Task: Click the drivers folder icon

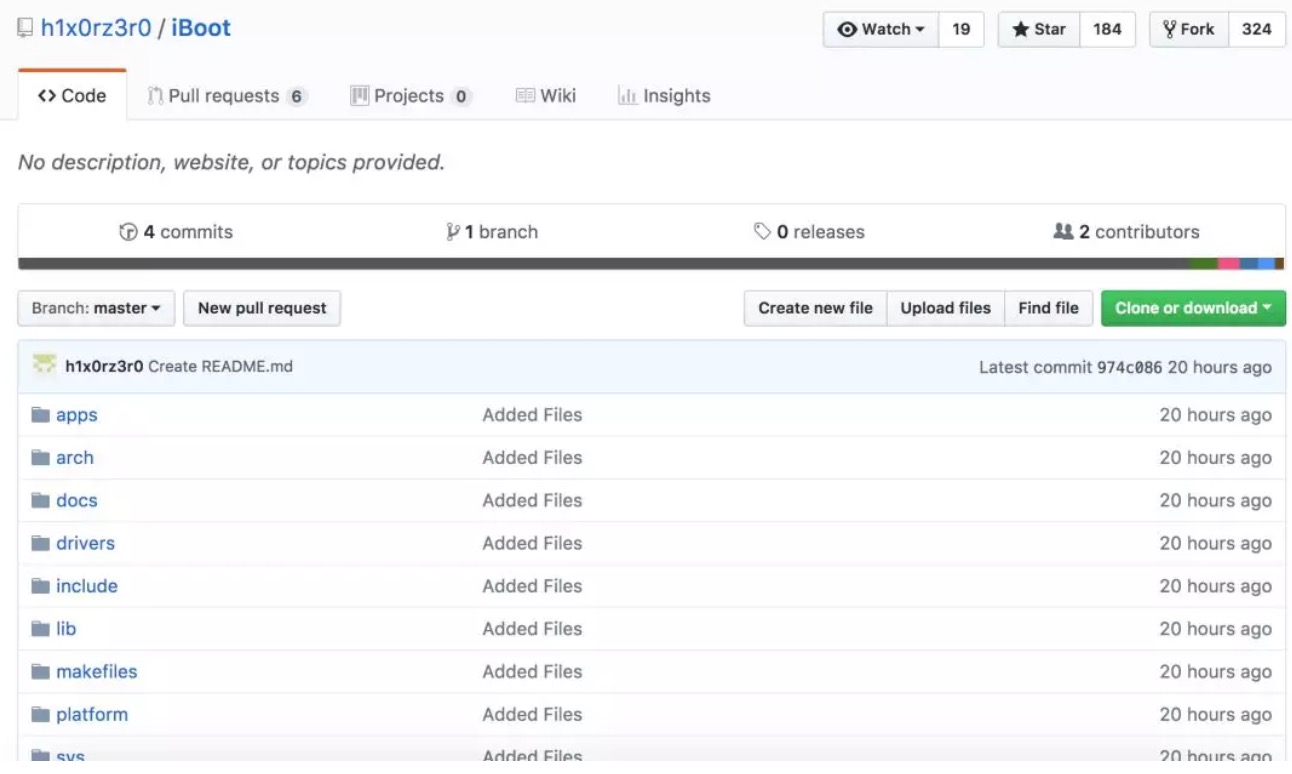Action: pyautogui.click(x=40, y=544)
